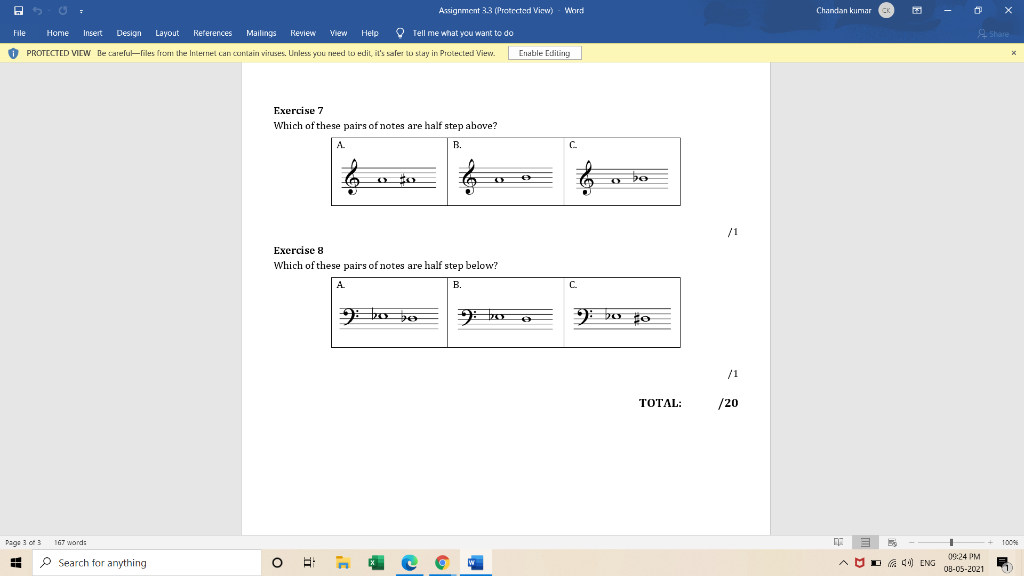Click Exercise 8 option C bass clef image
The height and width of the screenshot is (576, 1024).
click(622, 317)
